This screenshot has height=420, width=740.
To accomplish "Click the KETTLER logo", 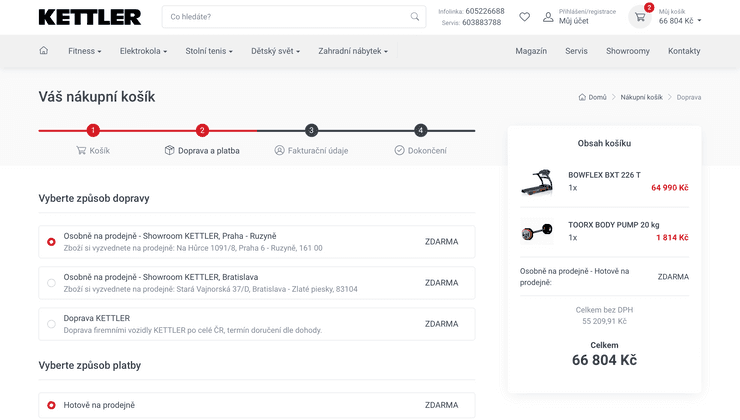I will coord(89,17).
